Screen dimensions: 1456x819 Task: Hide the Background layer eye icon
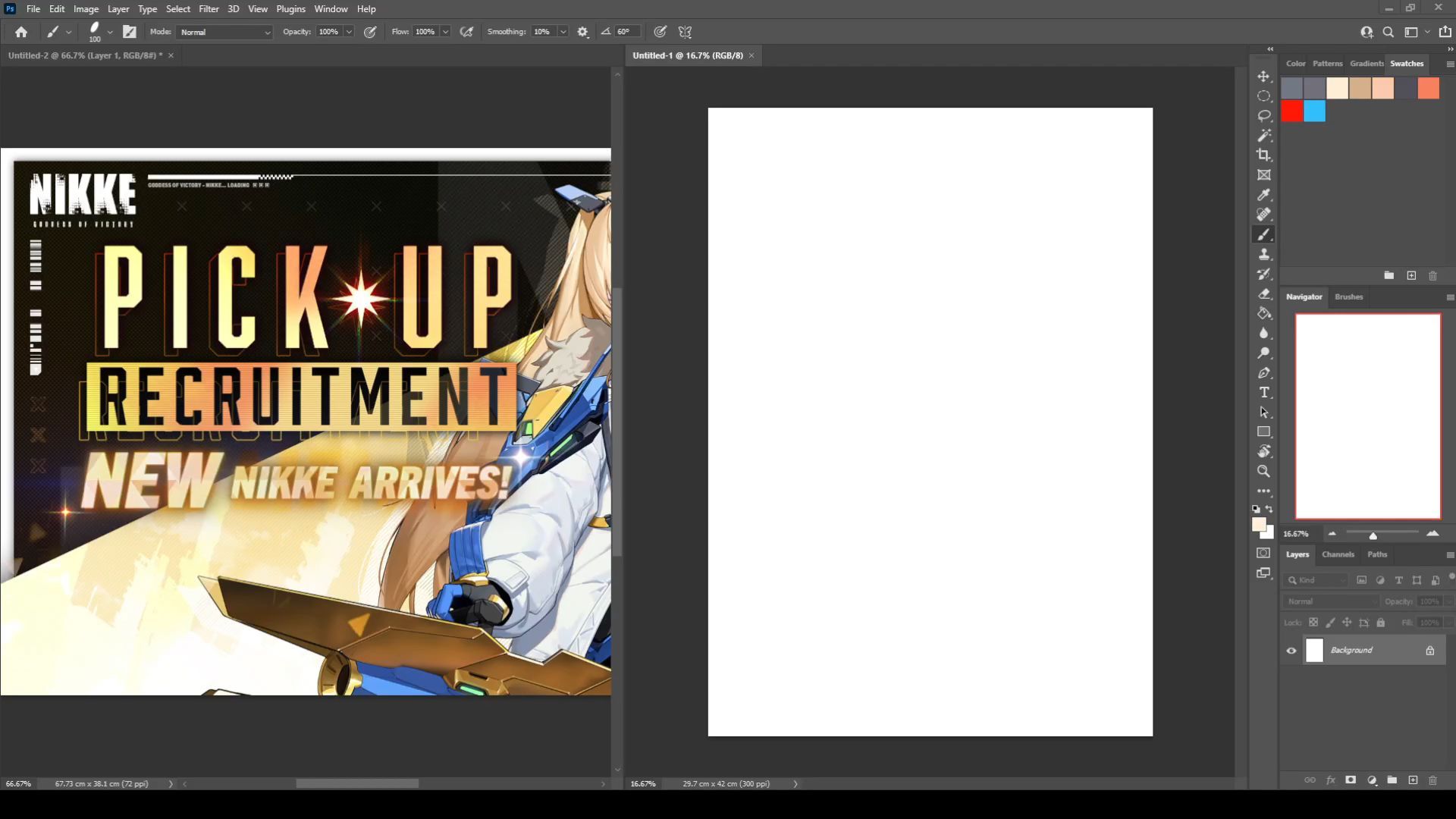coord(1291,651)
